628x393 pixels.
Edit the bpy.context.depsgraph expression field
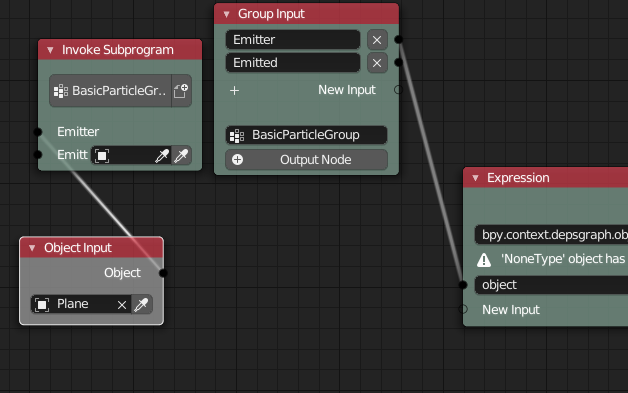coord(551,235)
